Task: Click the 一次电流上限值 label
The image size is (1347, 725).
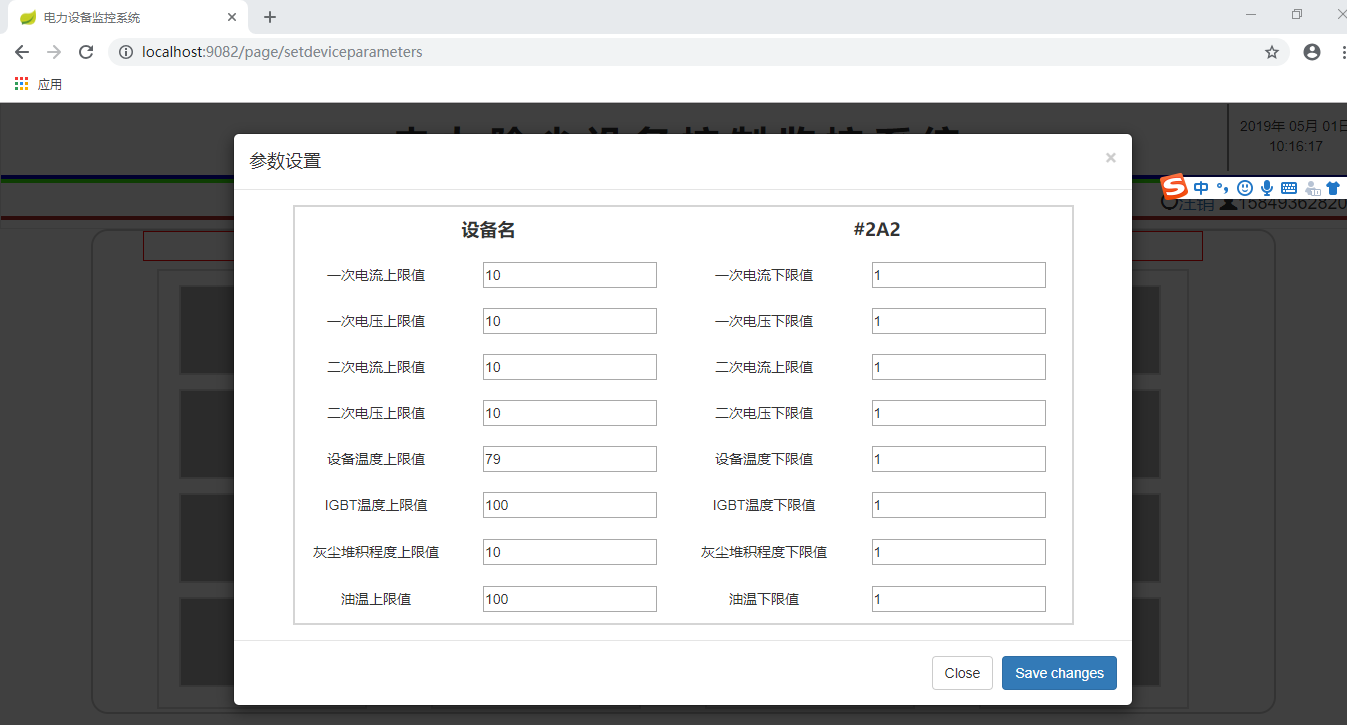Action: [x=376, y=275]
